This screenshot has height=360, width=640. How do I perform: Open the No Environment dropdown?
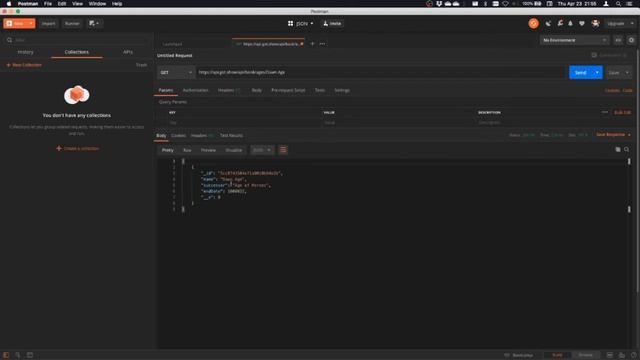click(x=574, y=40)
